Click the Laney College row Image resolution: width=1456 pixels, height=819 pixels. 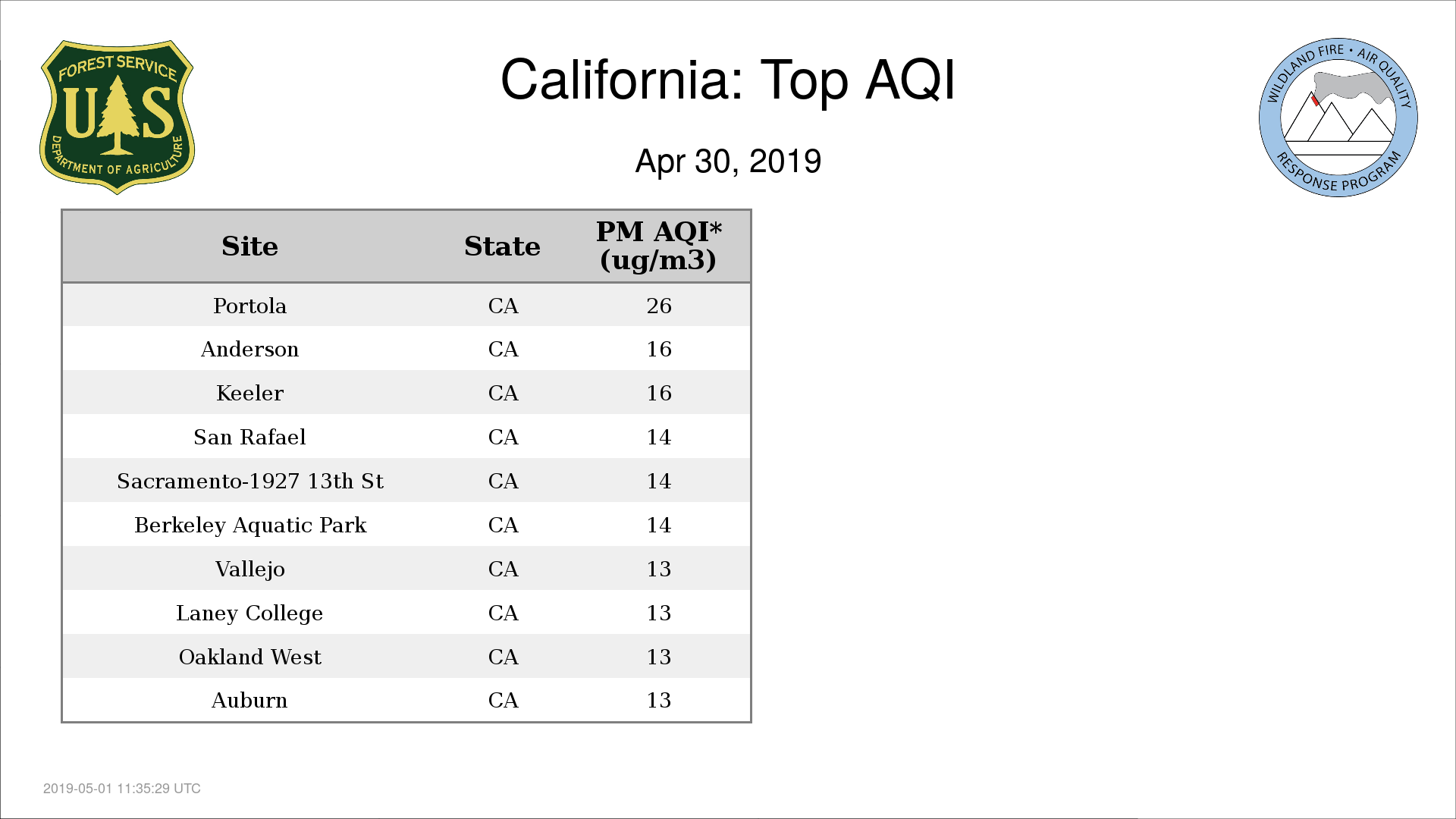(x=406, y=613)
